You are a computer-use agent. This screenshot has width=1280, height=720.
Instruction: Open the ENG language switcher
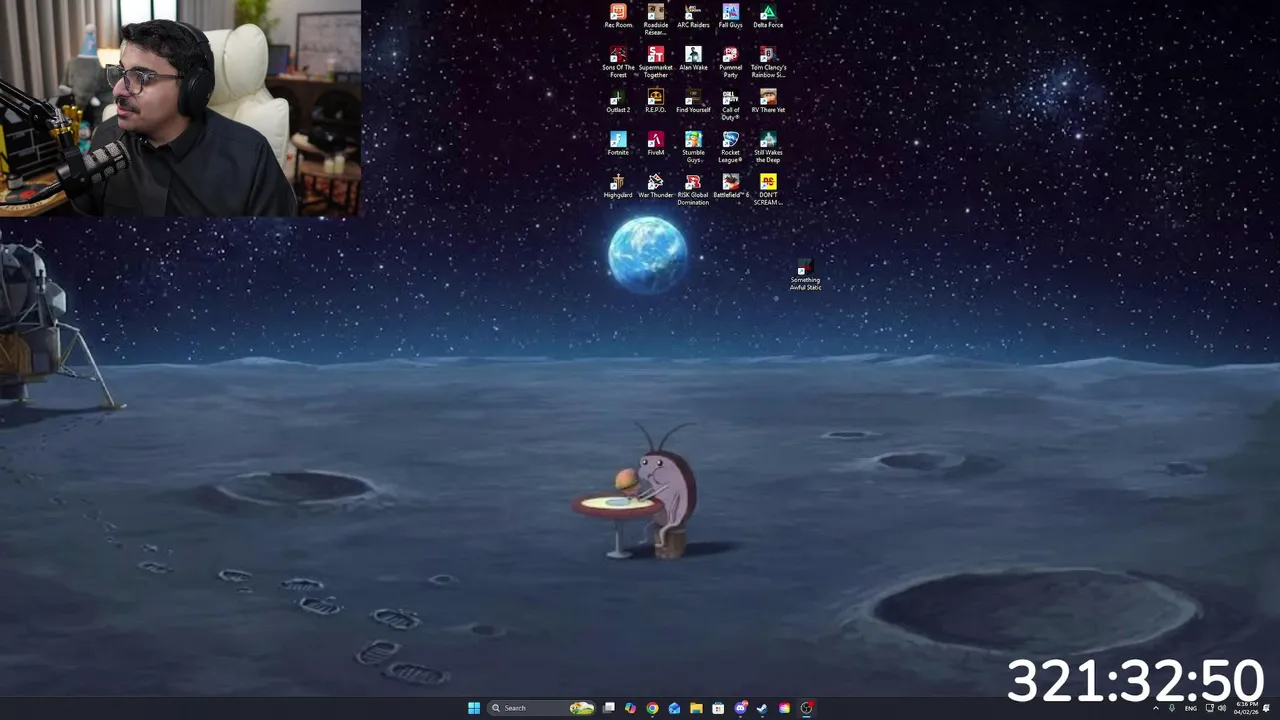(1190, 708)
